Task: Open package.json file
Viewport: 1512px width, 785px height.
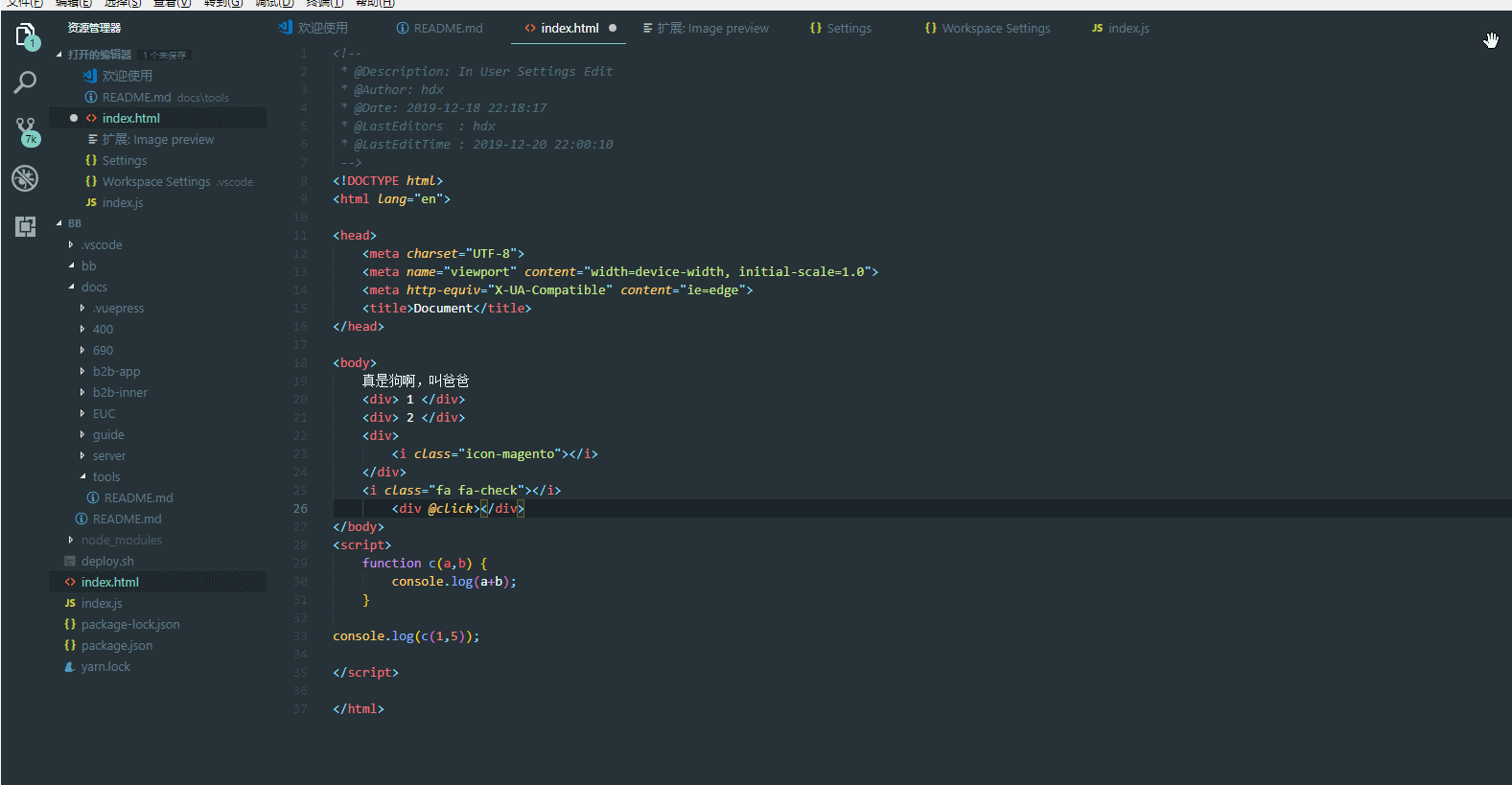Action: tap(117, 645)
